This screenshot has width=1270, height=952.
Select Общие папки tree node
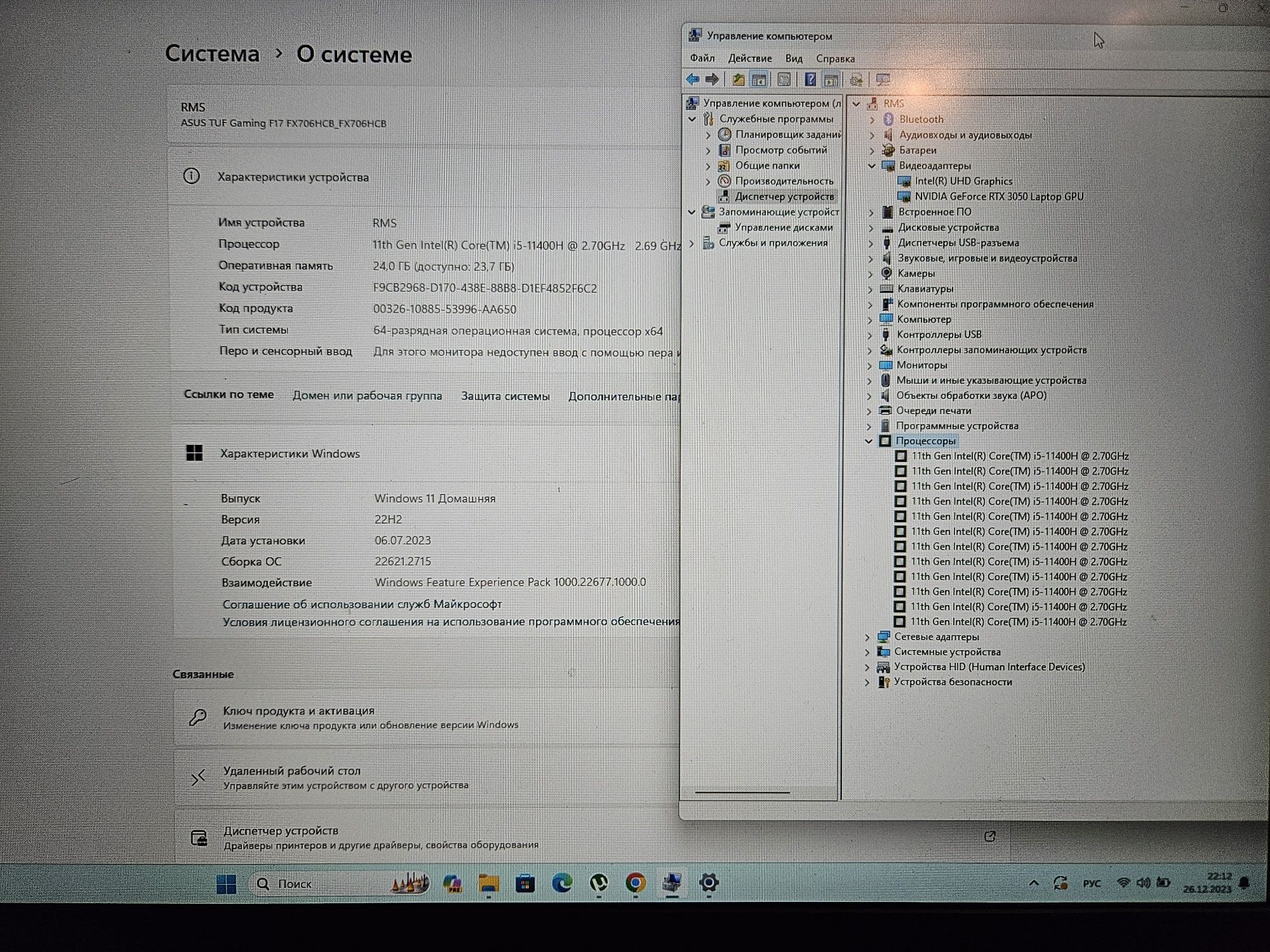(767, 166)
